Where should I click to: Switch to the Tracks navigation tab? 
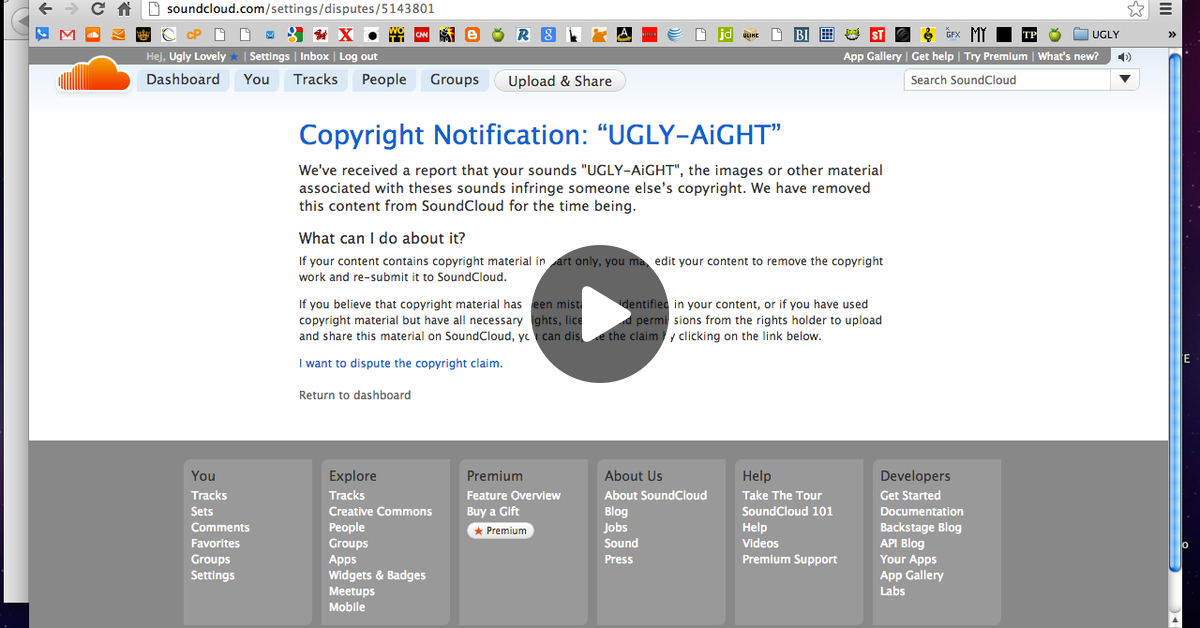pyautogui.click(x=315, y=80)
